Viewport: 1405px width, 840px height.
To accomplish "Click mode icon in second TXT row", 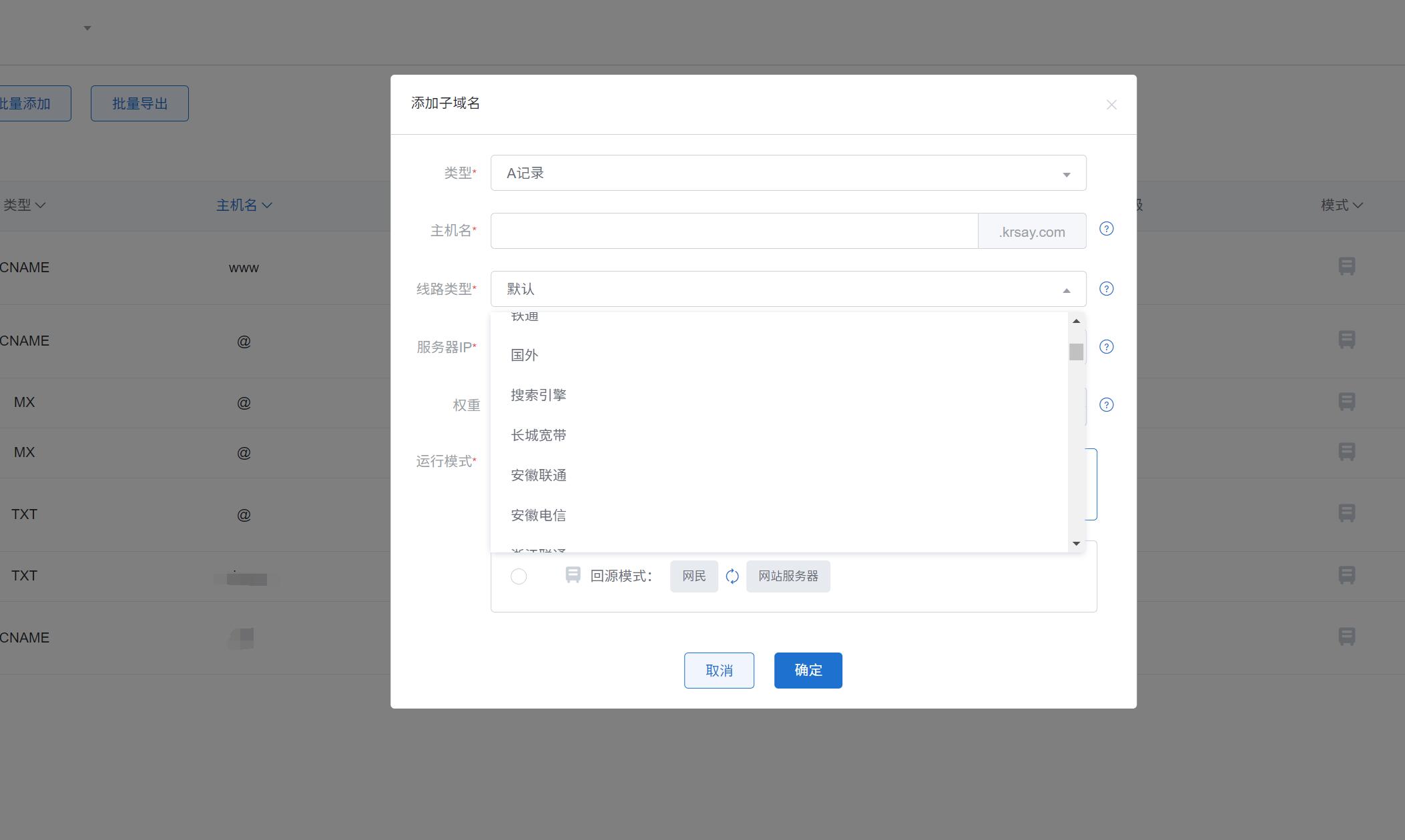I will coord(1347,575).
